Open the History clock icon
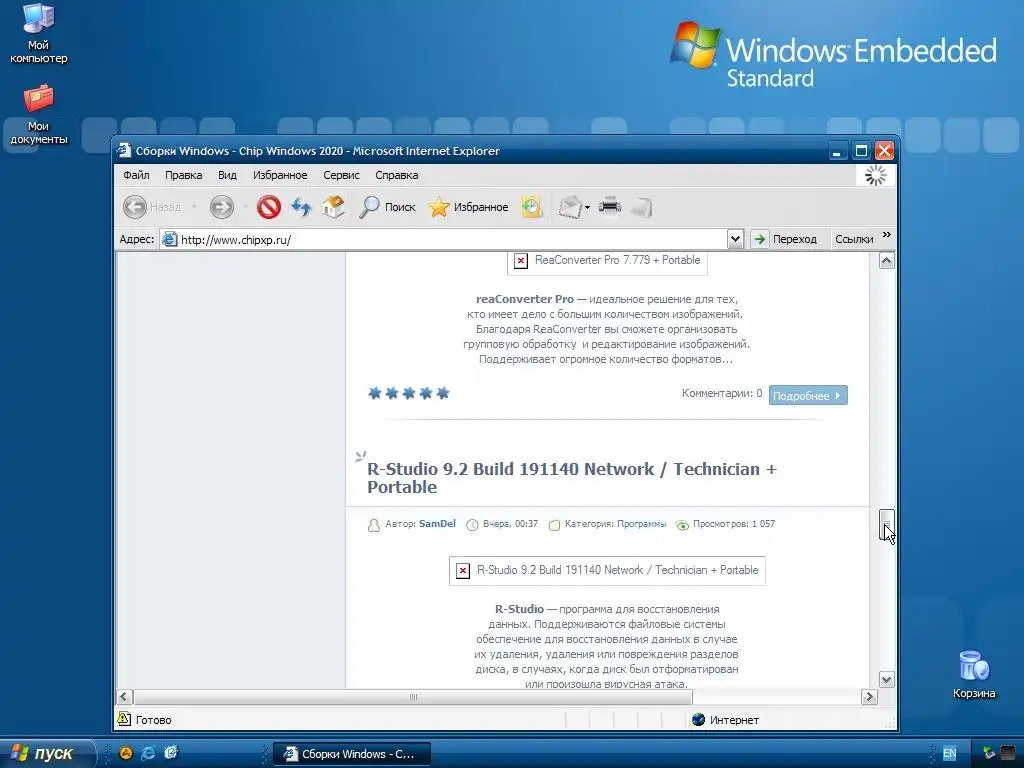This screenshot has width=1024, height=768. [532, 207]
